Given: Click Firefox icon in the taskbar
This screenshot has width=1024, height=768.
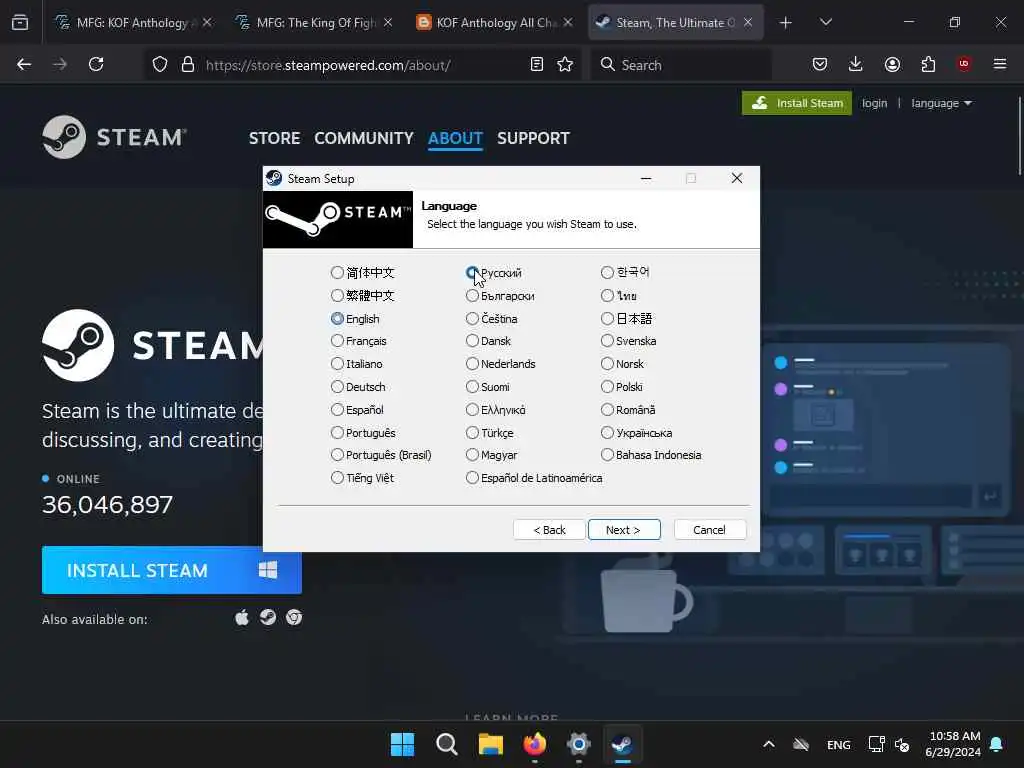Looking at the screenshot, I should tap(535, 744).
